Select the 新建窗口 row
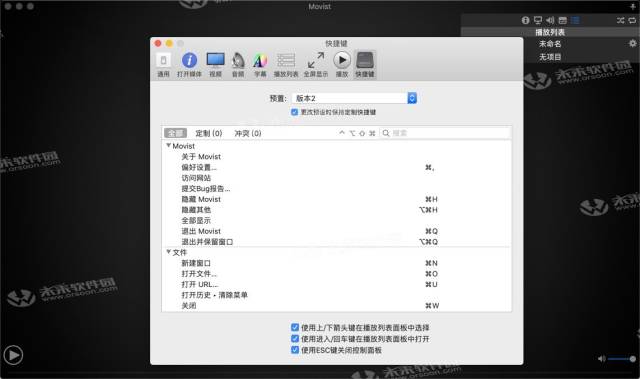Viewport: 640px width, 379px height. [336, 263]
